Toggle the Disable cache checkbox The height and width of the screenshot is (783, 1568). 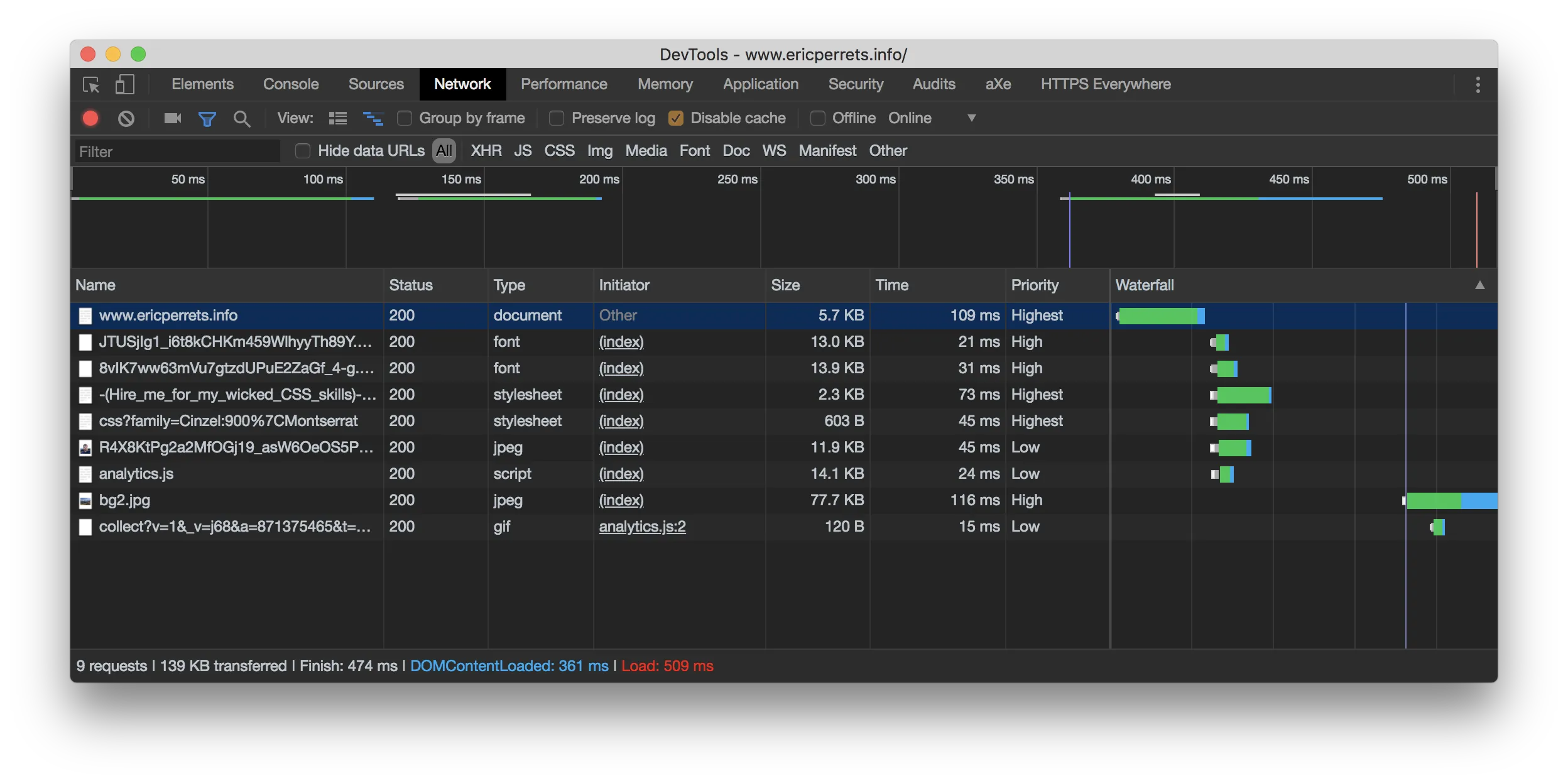pos(677,119)
